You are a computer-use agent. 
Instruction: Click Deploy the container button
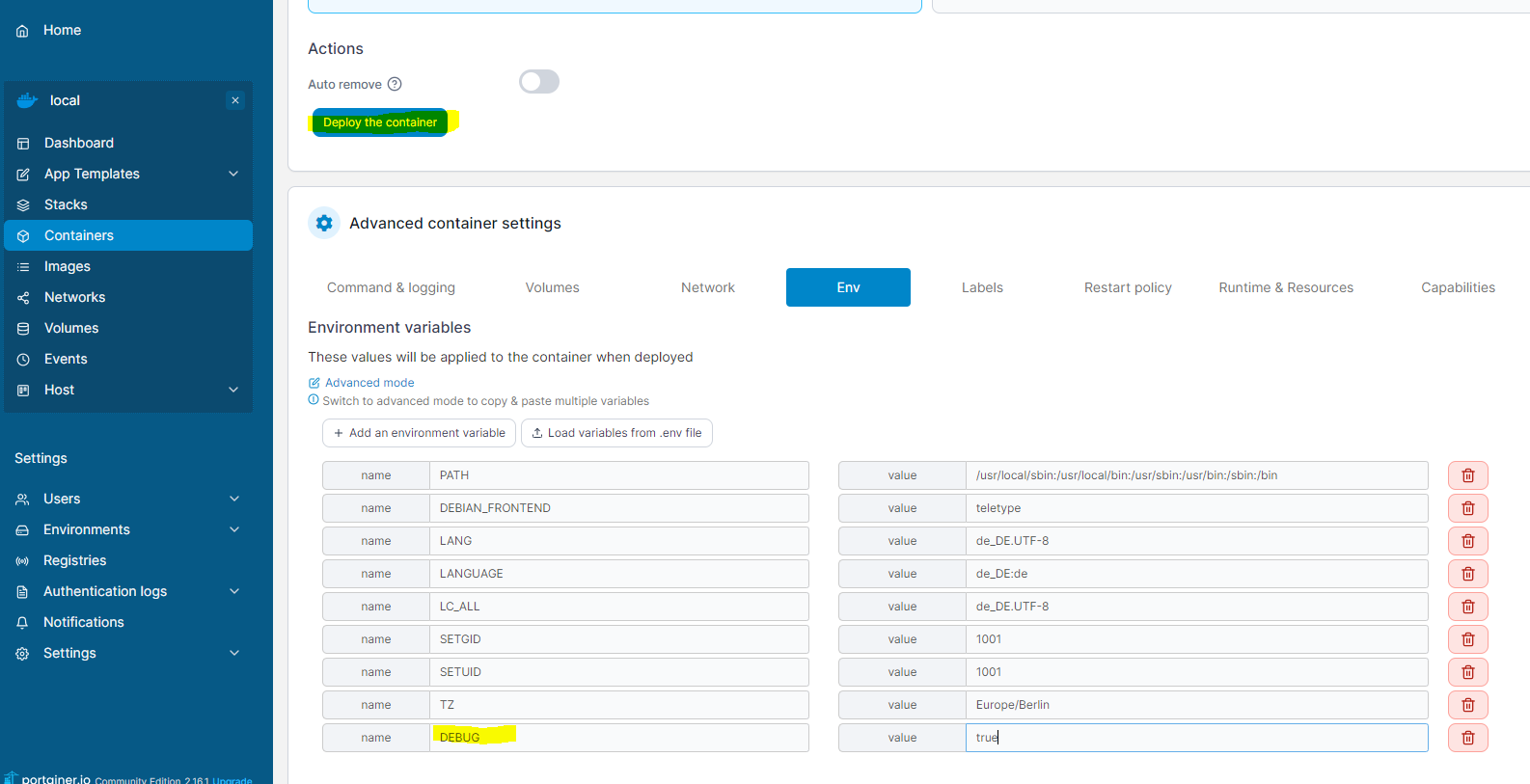click(380, 122)
